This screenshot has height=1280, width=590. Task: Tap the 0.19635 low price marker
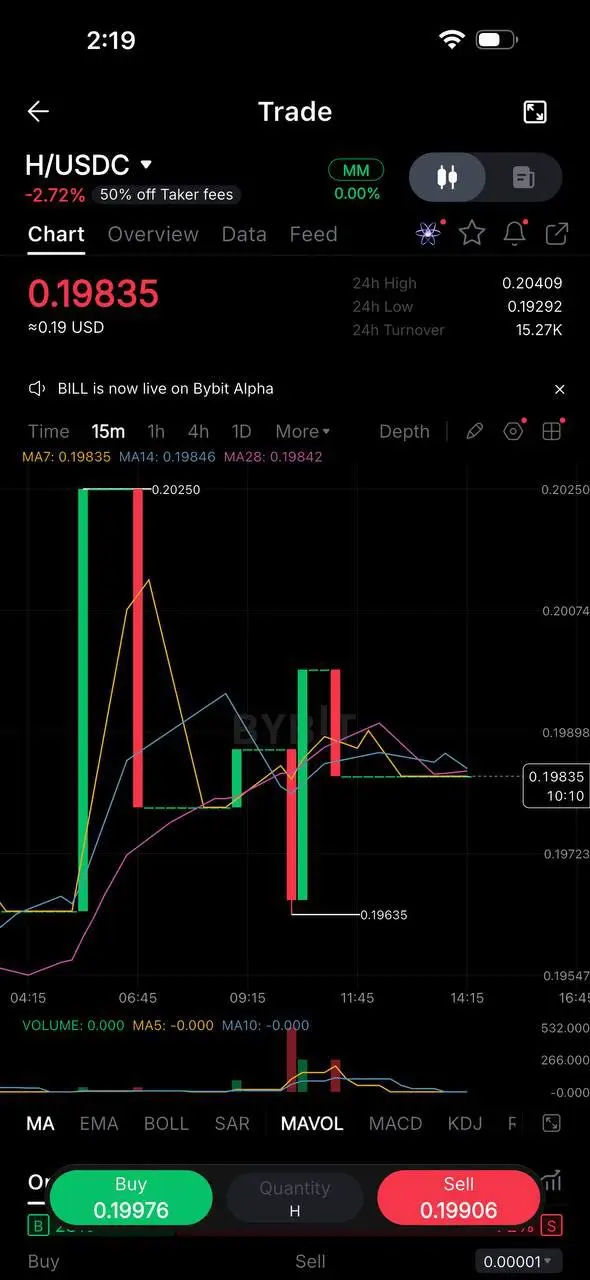pyautogui.click(x=384, y=915)
